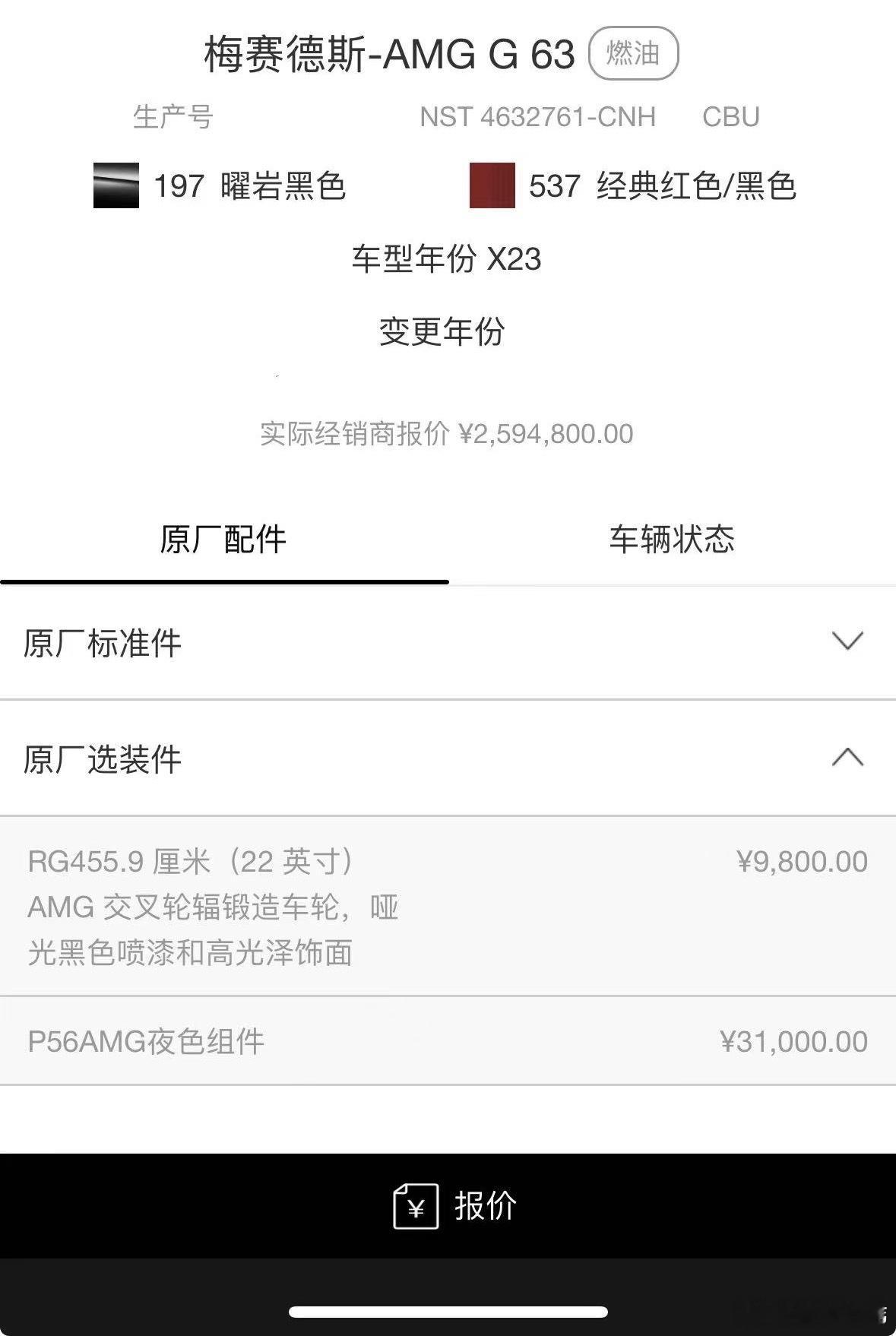Switch to the 车辆状态 tab
The image size is (896, 1336).
coord(672,539)
